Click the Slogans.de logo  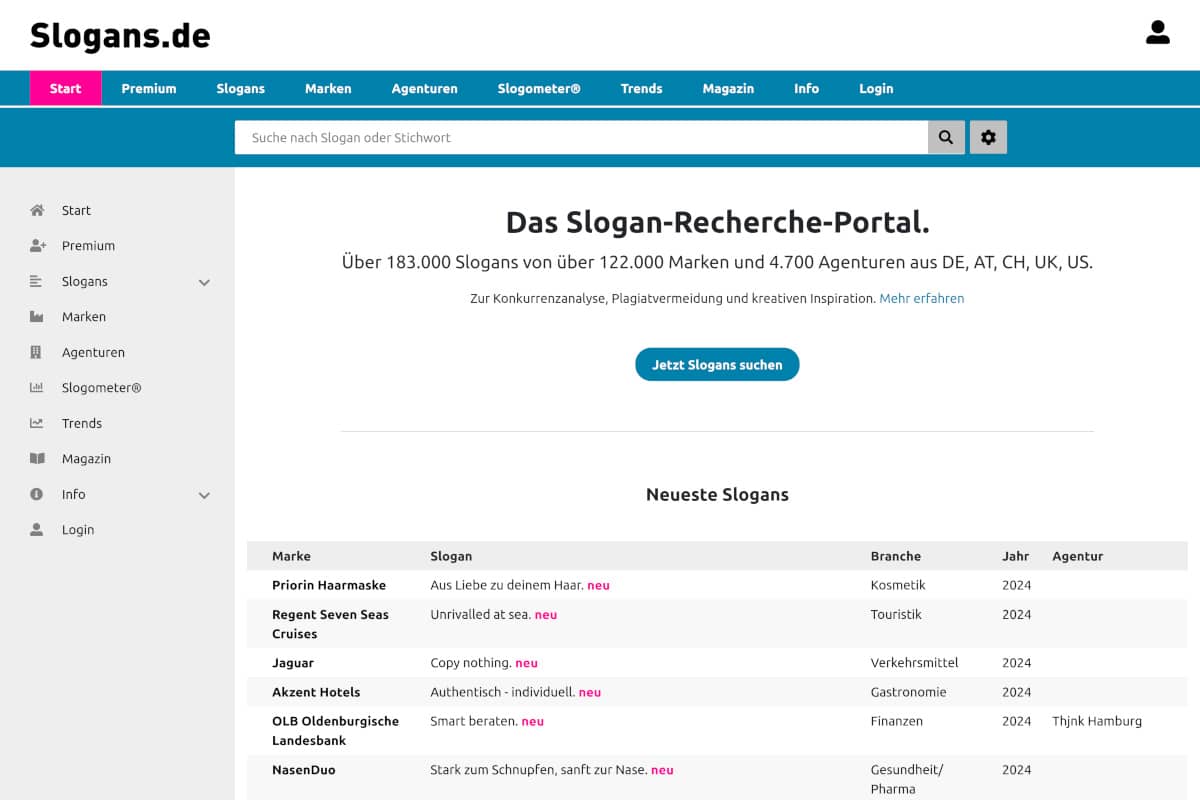[x=120, y=35]
